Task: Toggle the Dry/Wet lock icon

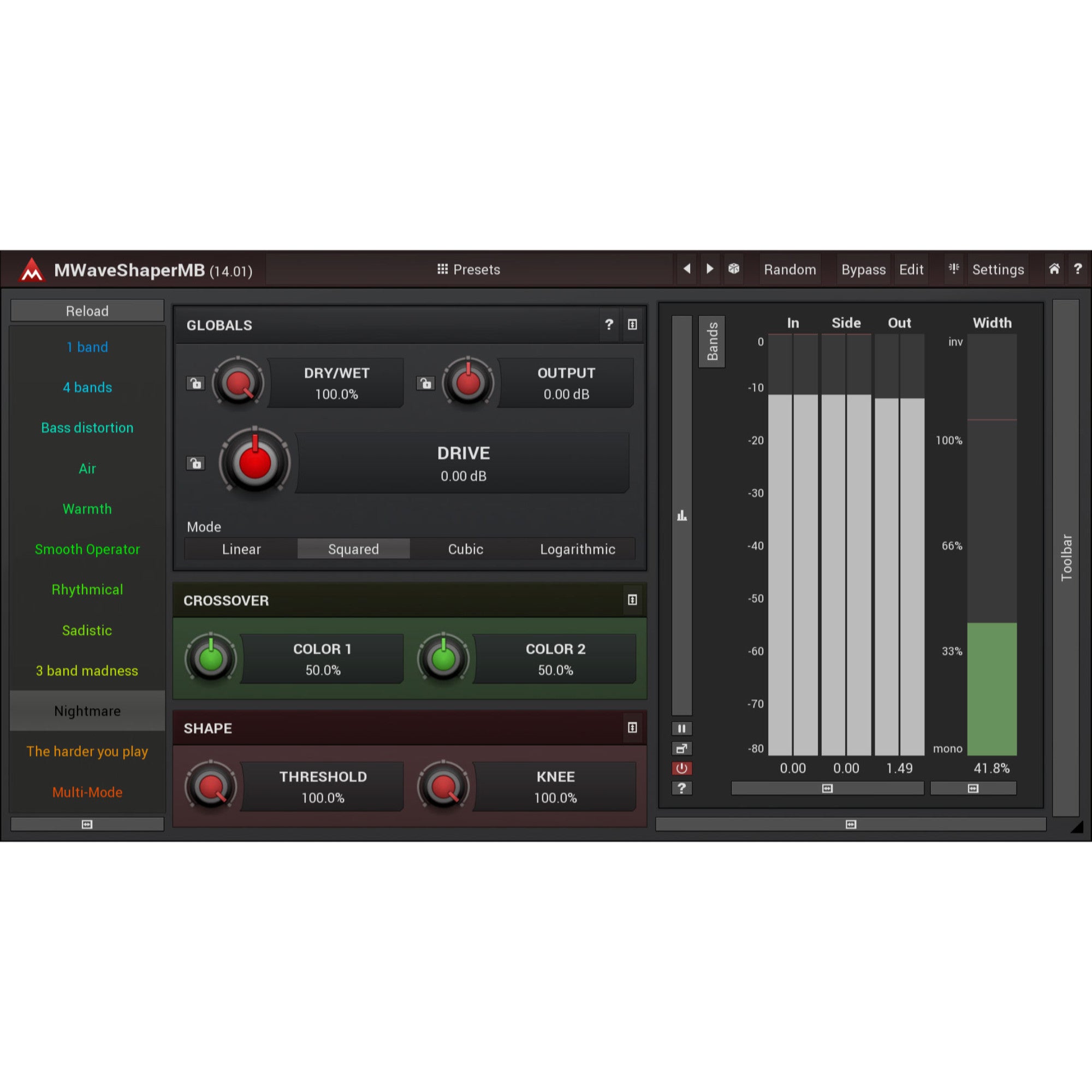Action: pyautogui.click(x=195, y=384)
